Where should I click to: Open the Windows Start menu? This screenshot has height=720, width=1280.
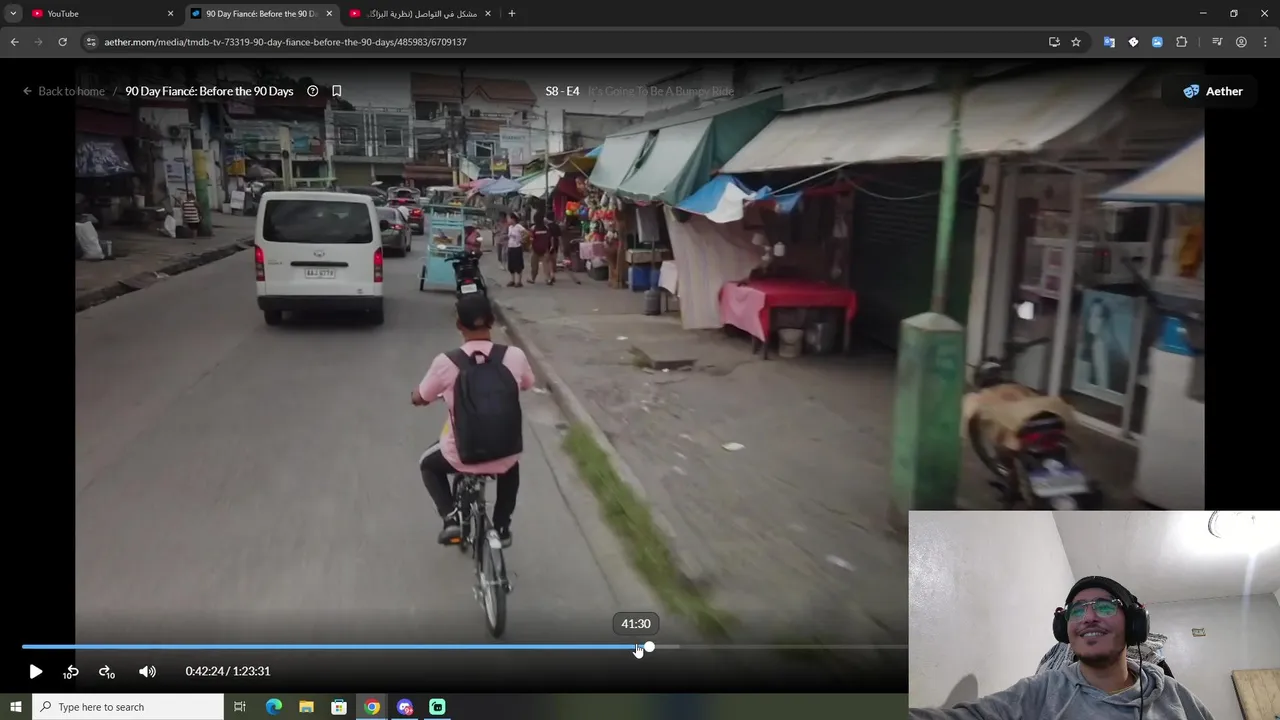(x=15, y=707)
